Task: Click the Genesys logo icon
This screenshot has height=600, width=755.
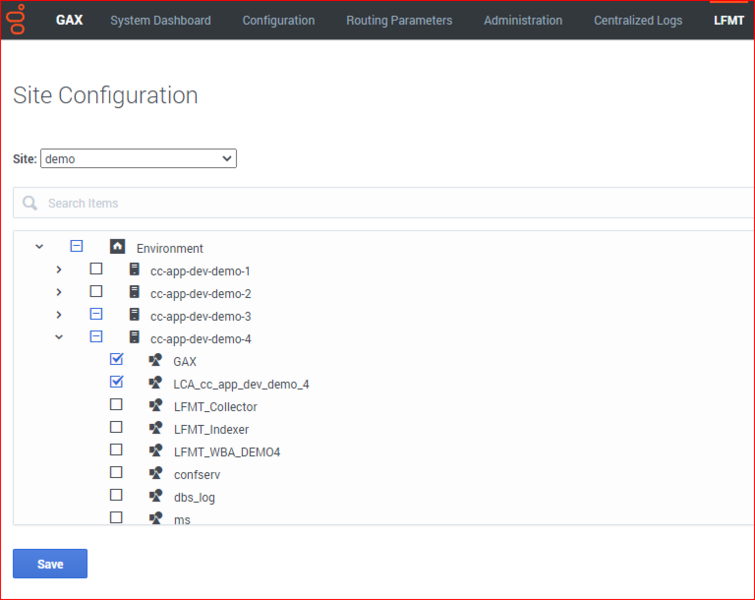Action: 16,20
